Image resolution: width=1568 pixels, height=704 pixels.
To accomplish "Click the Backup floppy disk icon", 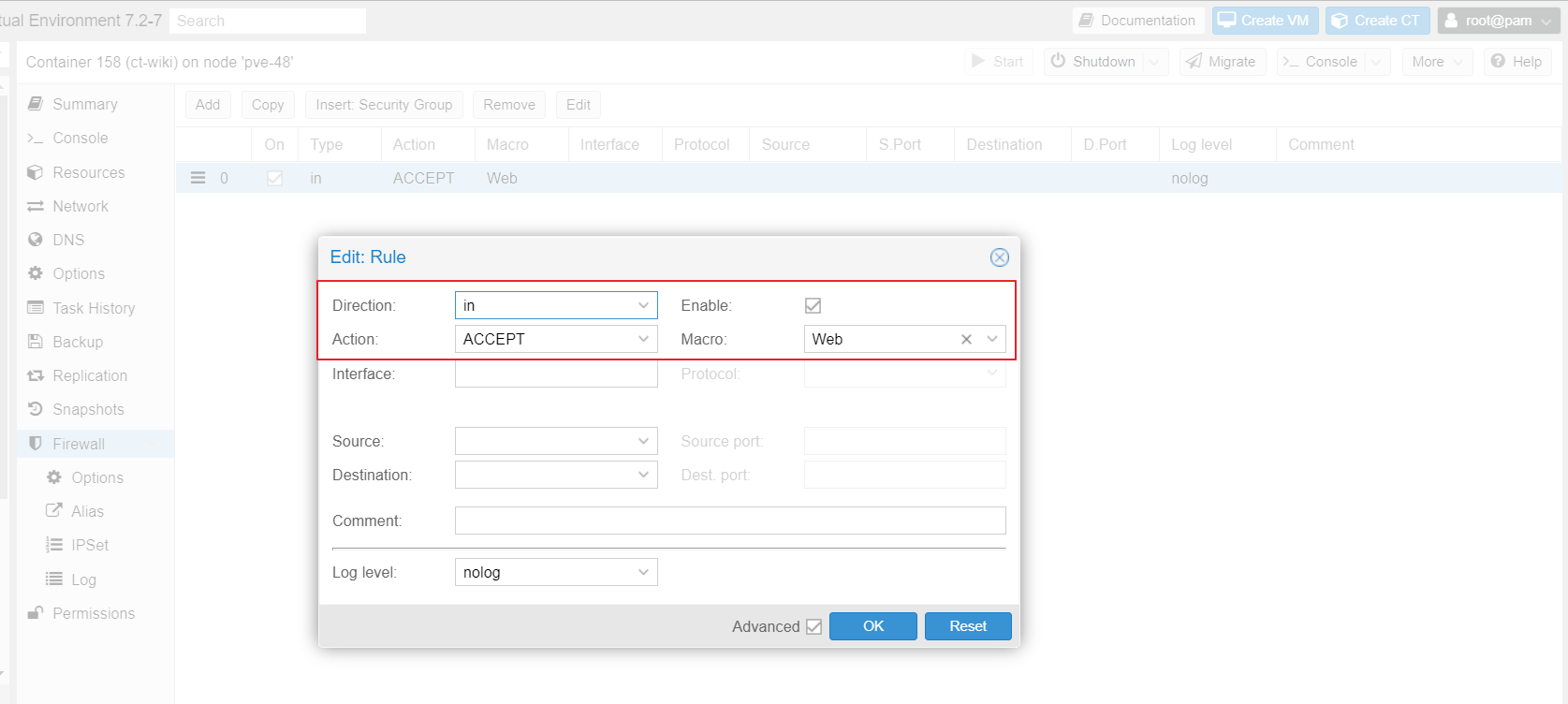I will pyautogui.click(x=36, y=342).
